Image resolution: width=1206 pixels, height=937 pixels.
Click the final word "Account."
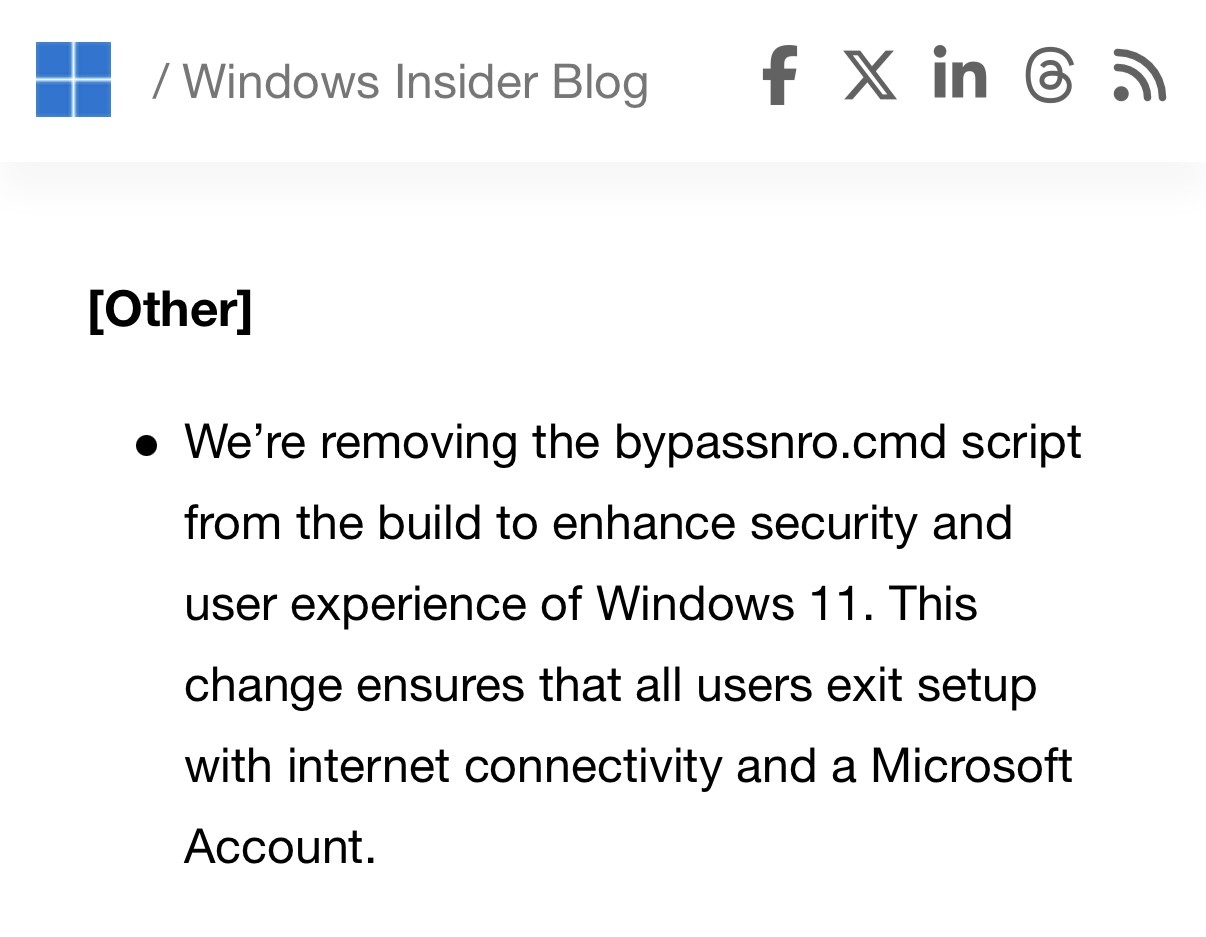point(280,847)
